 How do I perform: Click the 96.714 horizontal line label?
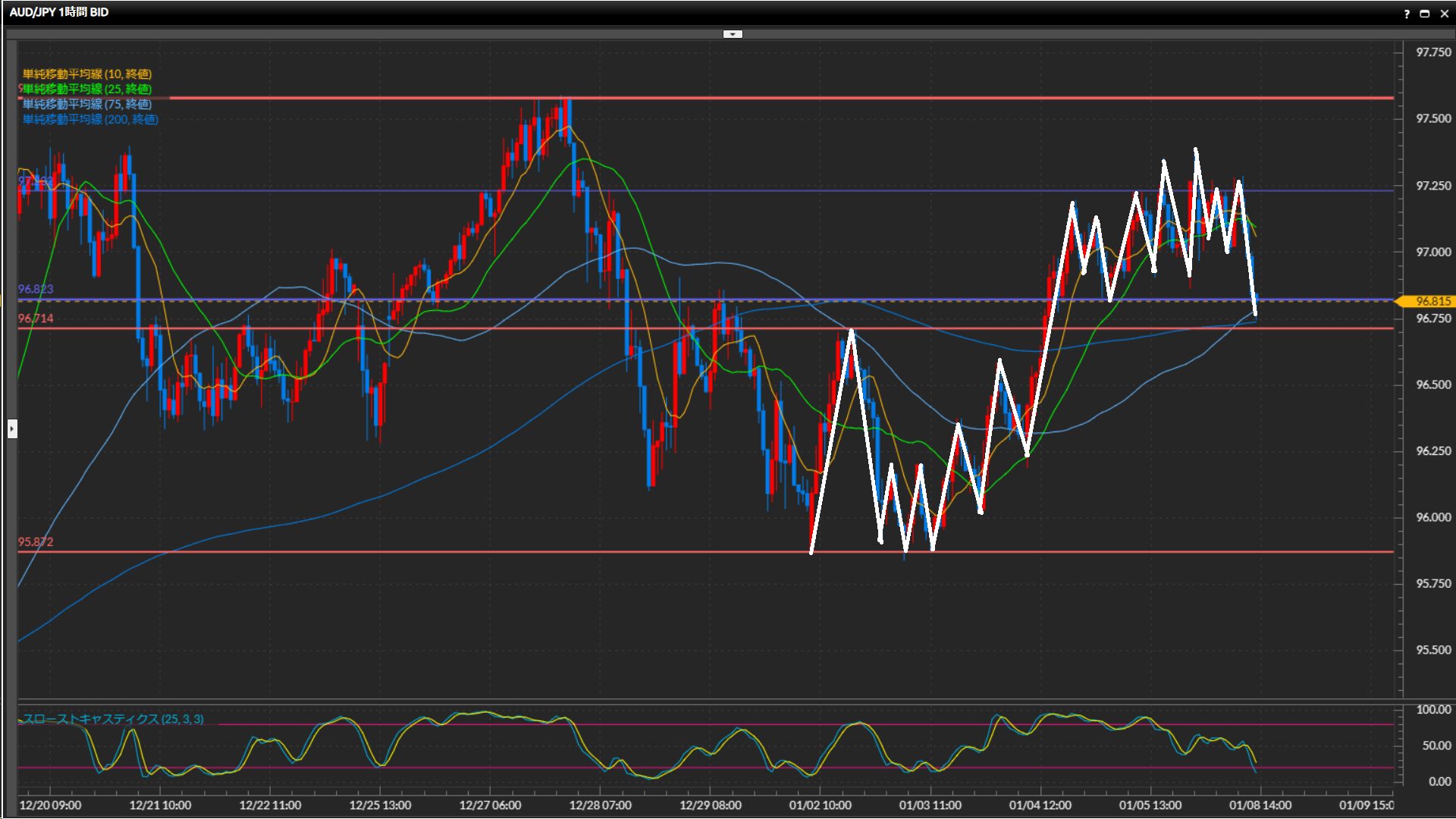tap(36, 318)
